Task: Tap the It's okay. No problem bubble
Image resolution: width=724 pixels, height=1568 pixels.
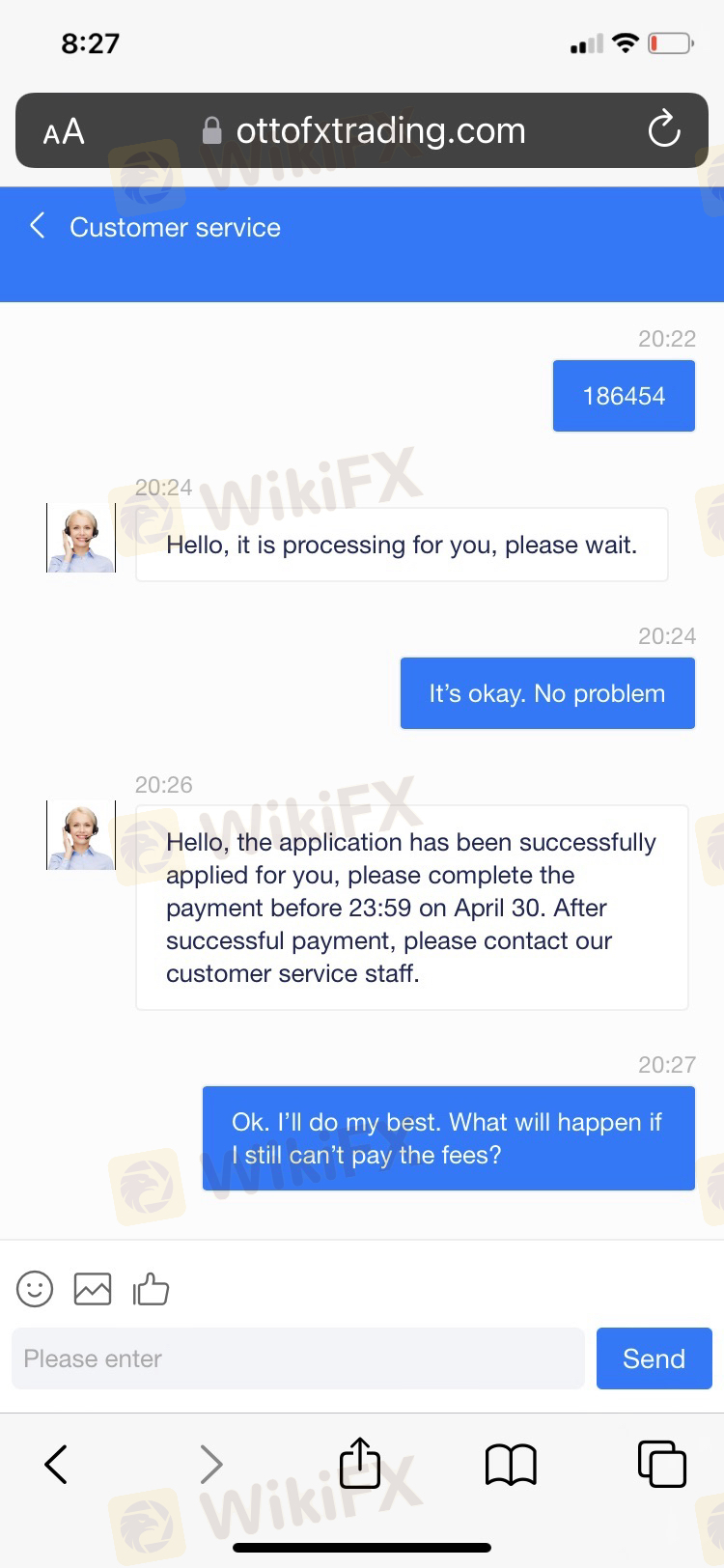Action: [547, 693]
